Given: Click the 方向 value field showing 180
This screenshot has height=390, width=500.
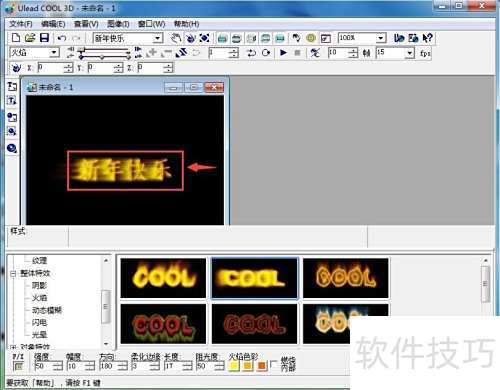Looking at the screenshot, I should pos(109,366).
